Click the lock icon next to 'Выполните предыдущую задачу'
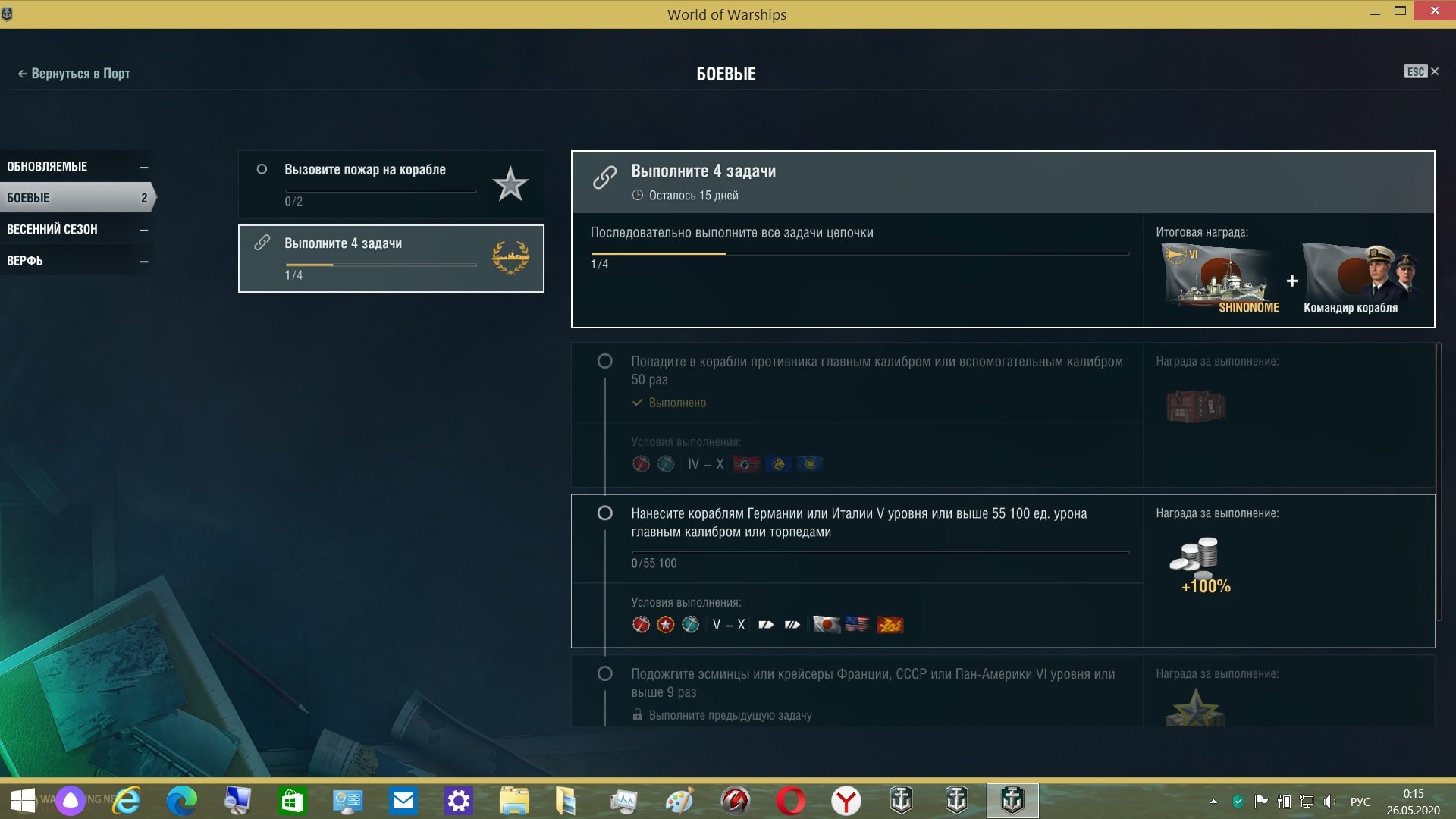1456x819 pixels. 638,714
